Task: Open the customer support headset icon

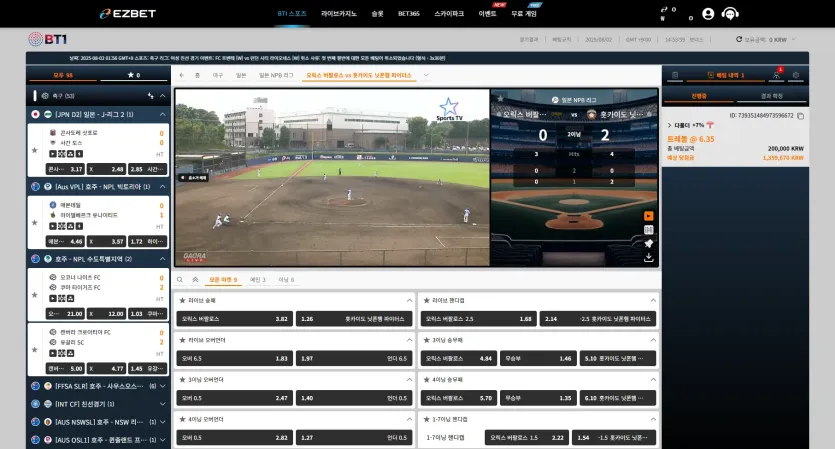Action: [730, 14]
